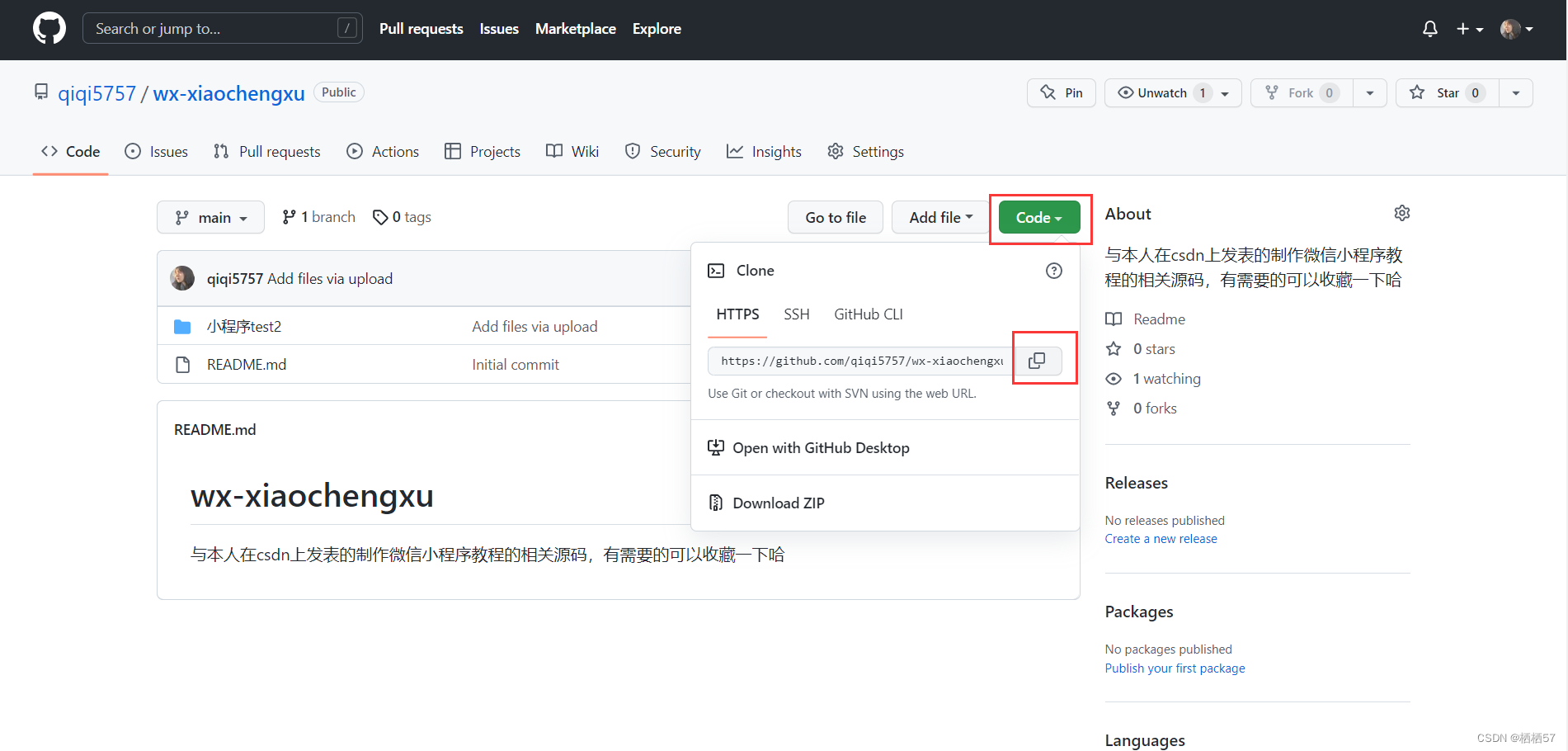Open Marketplace in top navigation
This screenshot has width=1568, height=751.
tap(576, 29)
